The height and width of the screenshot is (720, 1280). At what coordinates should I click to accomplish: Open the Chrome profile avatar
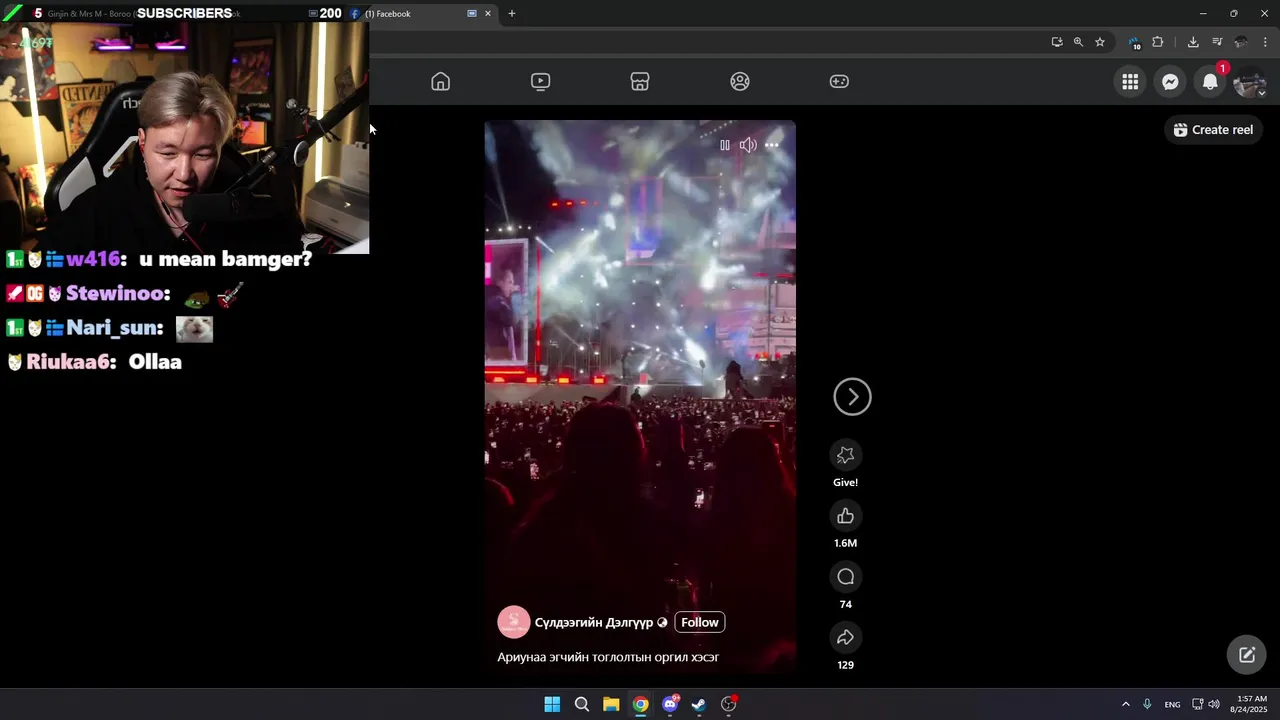point(1241,42)
